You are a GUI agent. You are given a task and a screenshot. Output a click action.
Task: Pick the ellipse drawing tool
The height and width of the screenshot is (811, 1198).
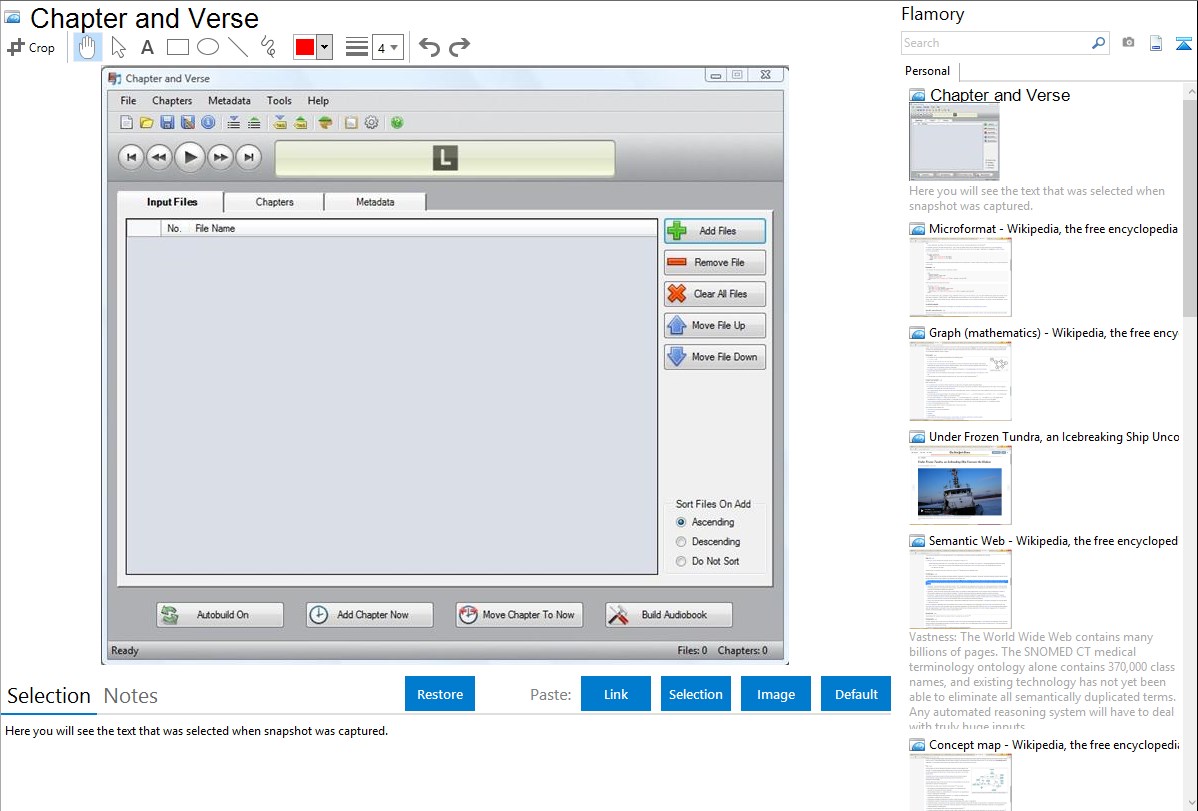coord(208,47)
